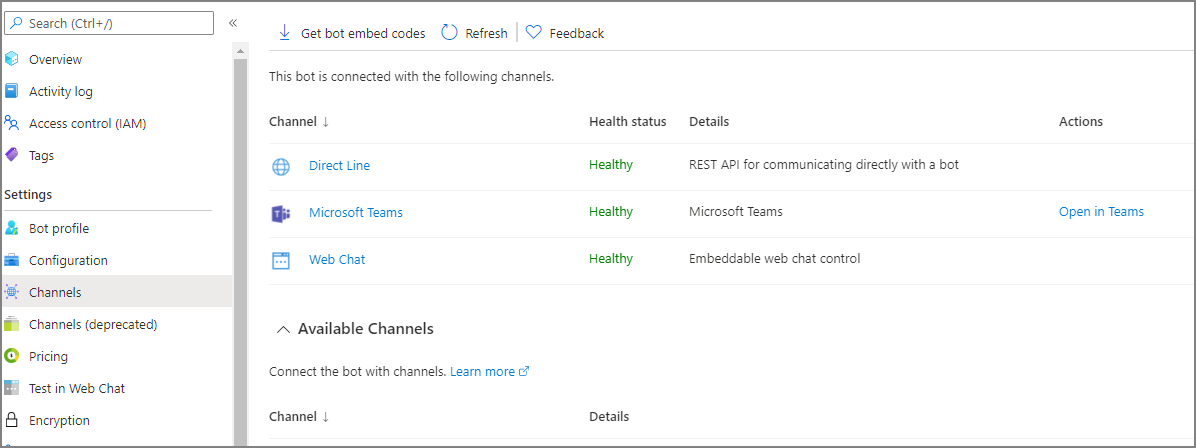
Task: Click the Get bot embed codes download icon
Action: (284, 33)
